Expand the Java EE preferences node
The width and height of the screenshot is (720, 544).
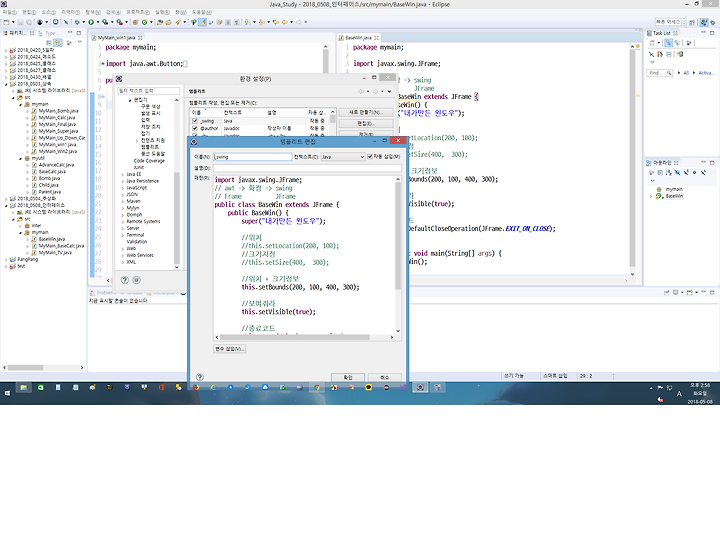(x=123, y=174)
